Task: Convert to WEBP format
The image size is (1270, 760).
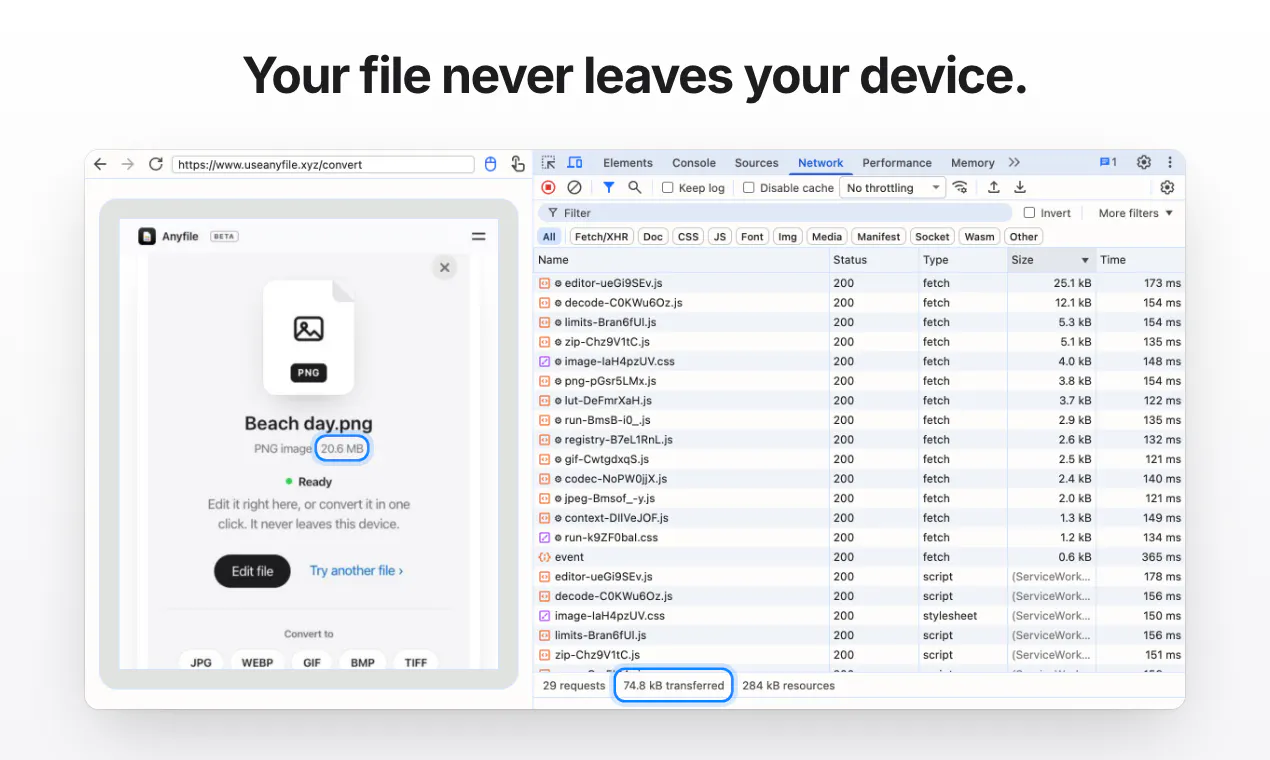Action: (x=256, y=662)
